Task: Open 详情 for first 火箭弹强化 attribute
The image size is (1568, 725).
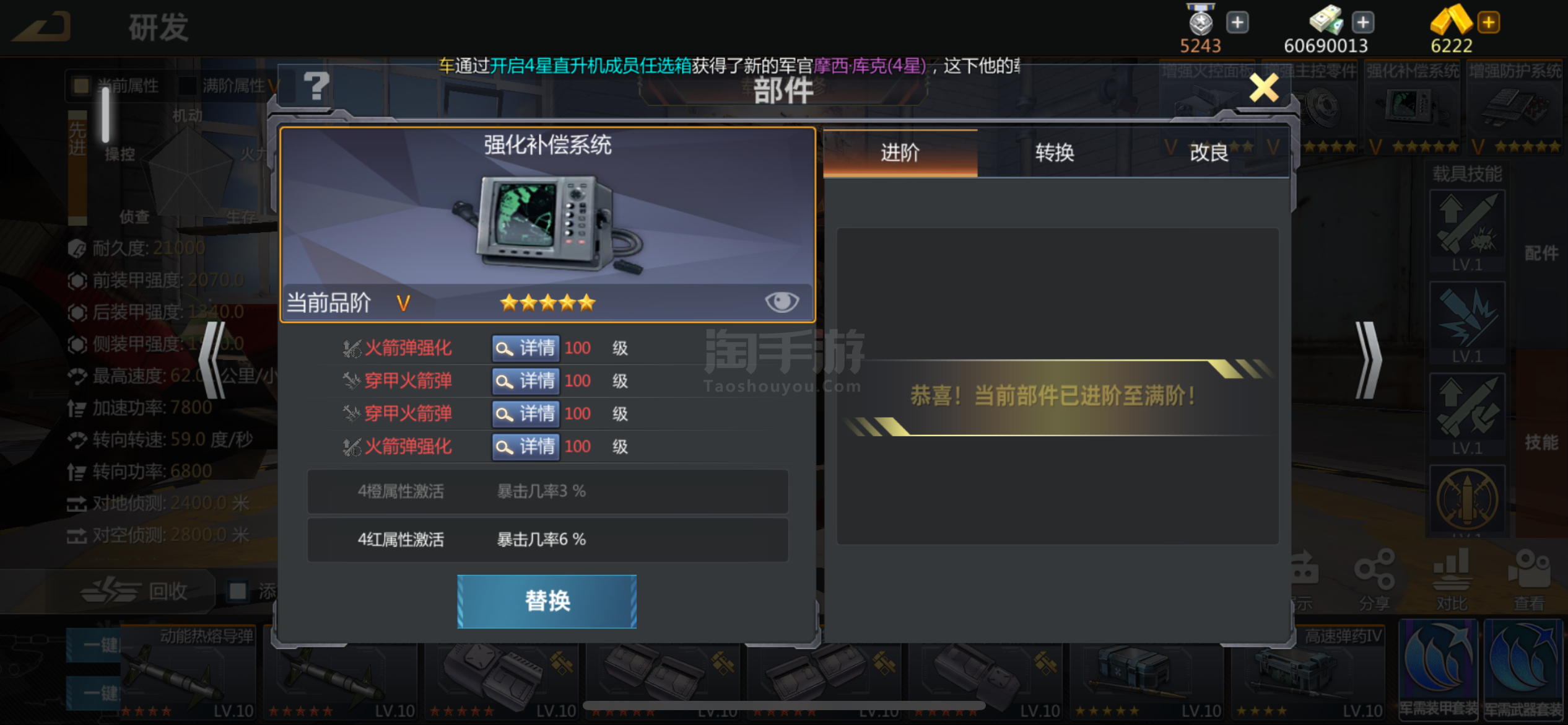Action: coord(526,348)
